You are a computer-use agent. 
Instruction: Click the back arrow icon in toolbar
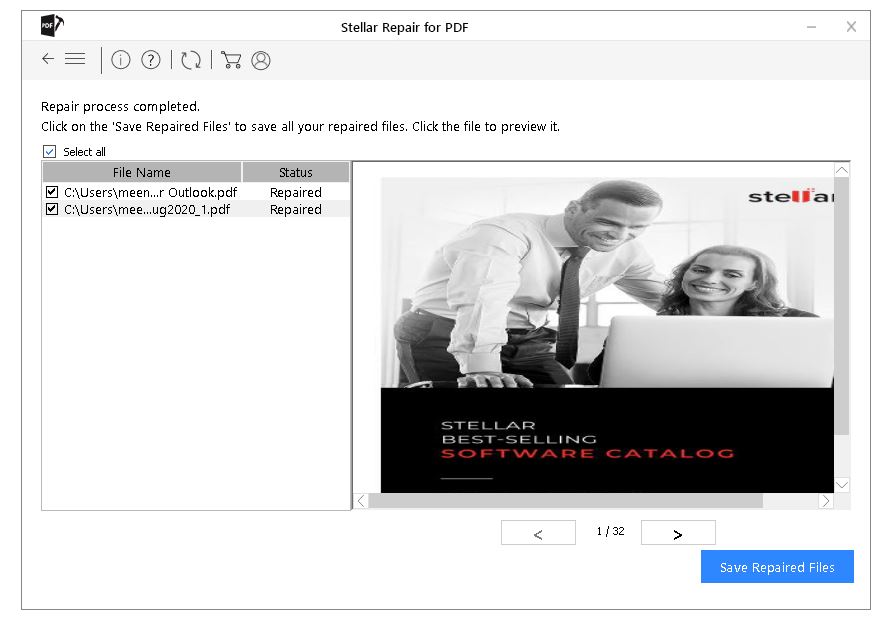tap(48, 59)
